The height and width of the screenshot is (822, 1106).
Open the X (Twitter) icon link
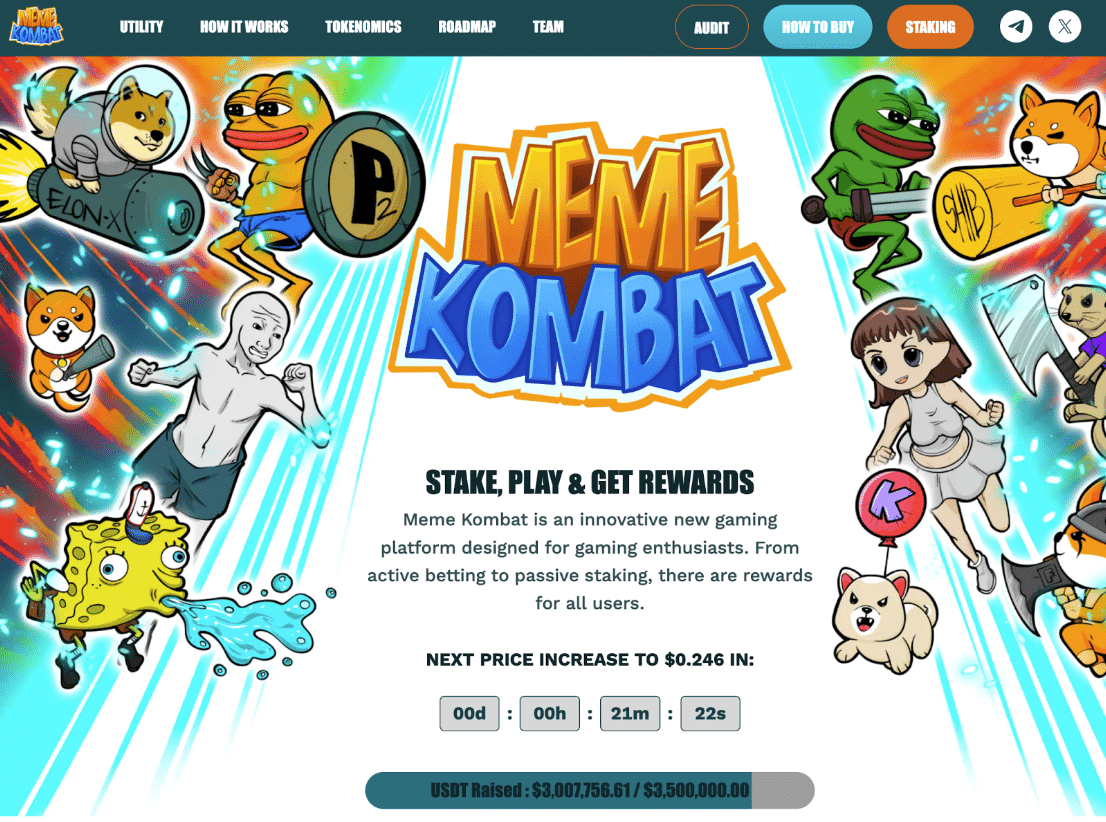1064,27
